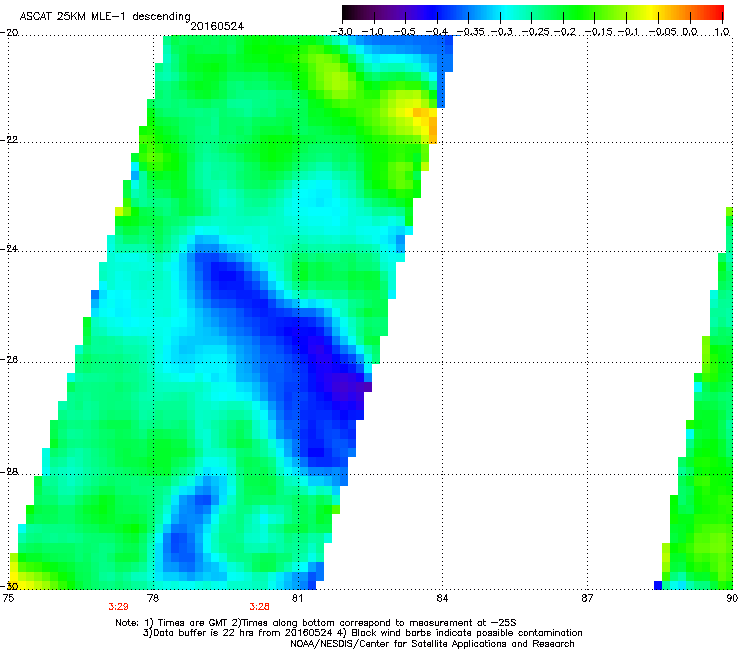Click the '75' longitude axis label
The image size is (740, 650).
click(8, 599)
